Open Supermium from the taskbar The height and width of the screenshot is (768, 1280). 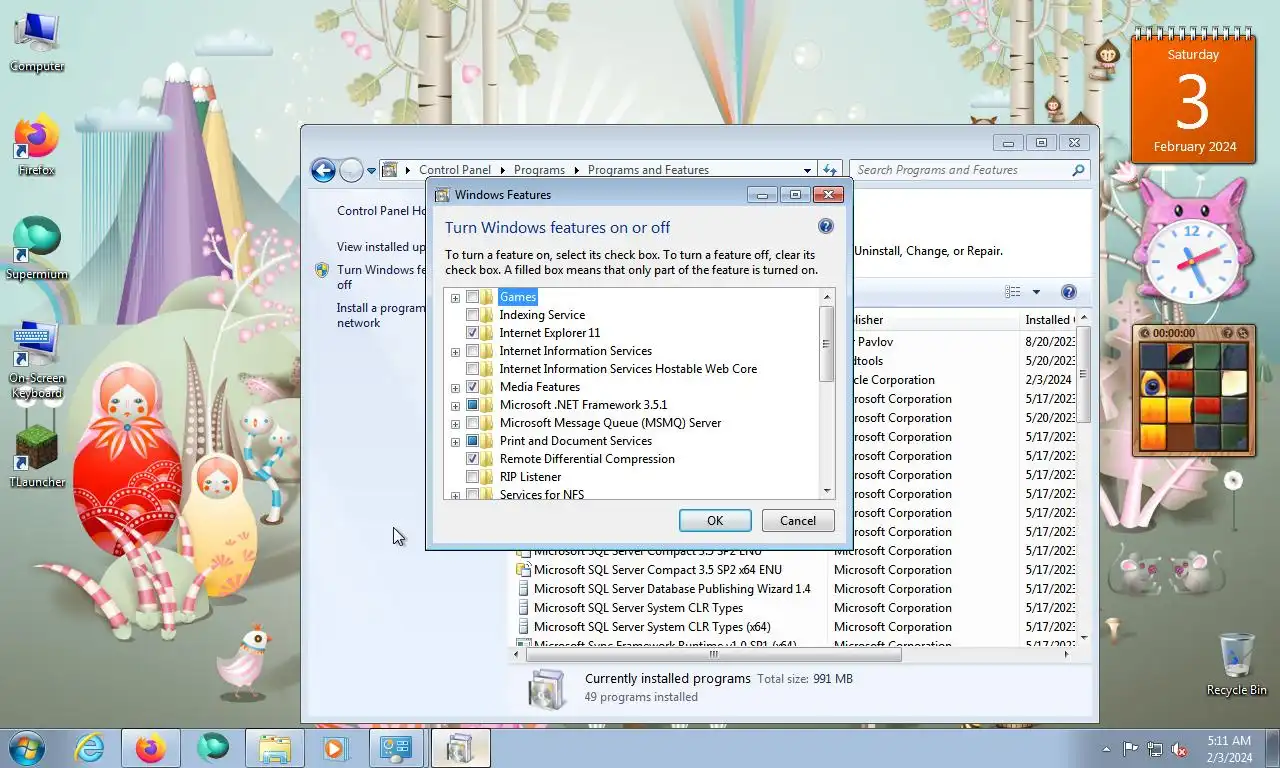(212, 748)
